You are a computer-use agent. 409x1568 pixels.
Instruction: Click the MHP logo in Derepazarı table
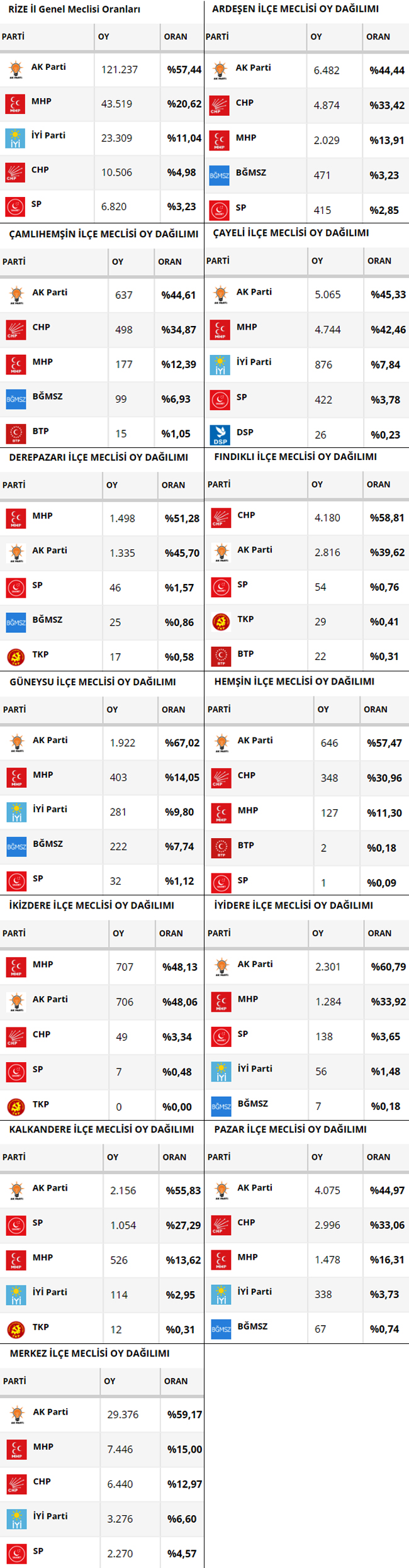click(x=16, y=518)
